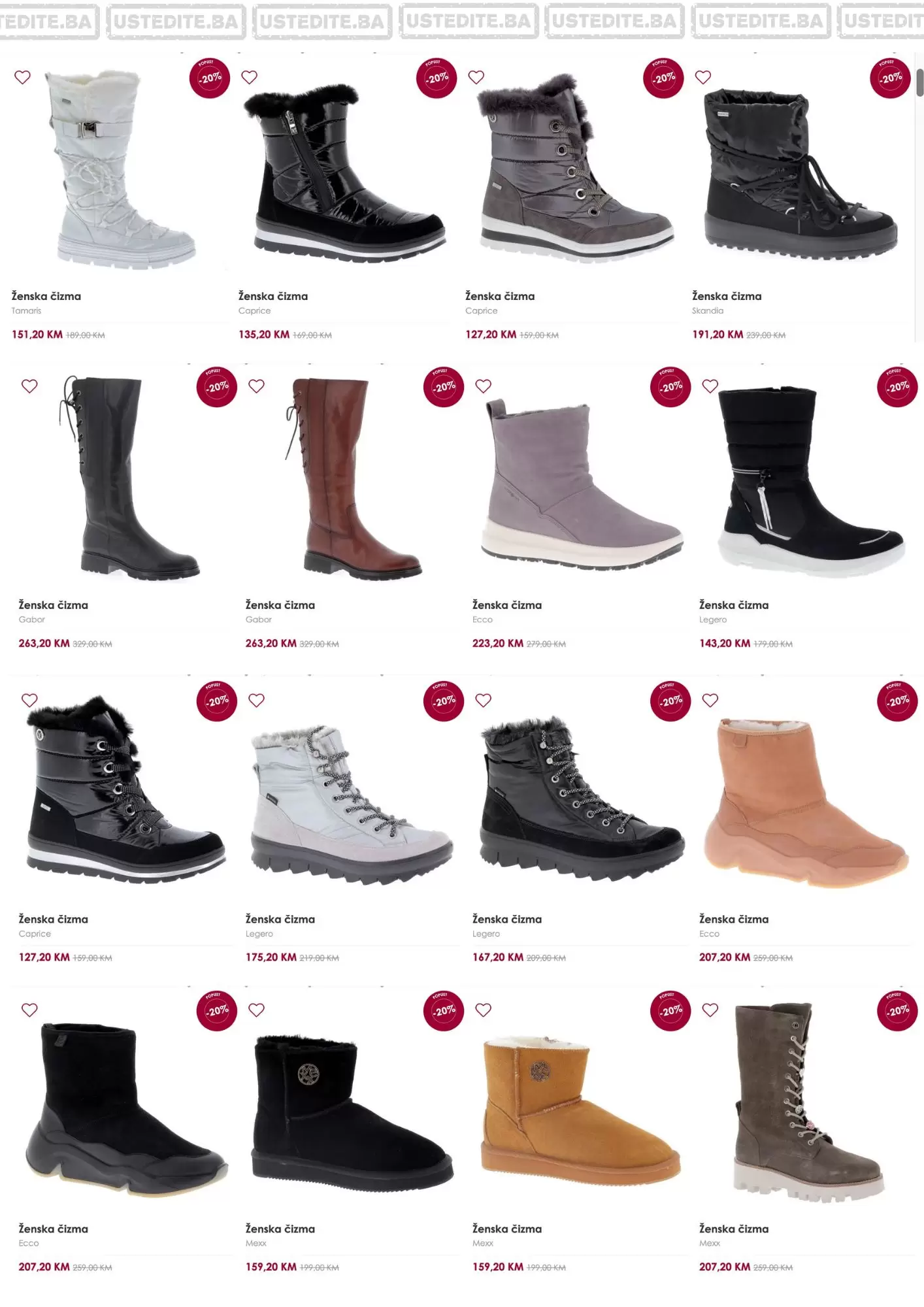Click the -20% badge on Tamaris boot
924x1307 pixels.
pos(210,78)
